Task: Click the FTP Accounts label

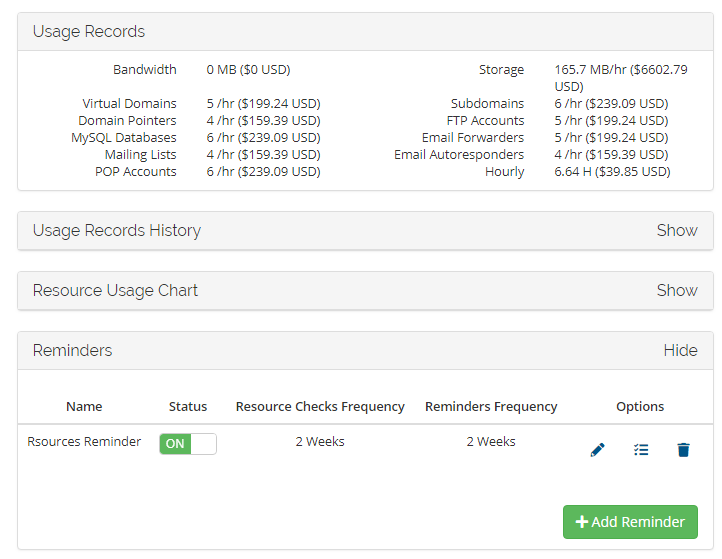Action: (485, 121)
